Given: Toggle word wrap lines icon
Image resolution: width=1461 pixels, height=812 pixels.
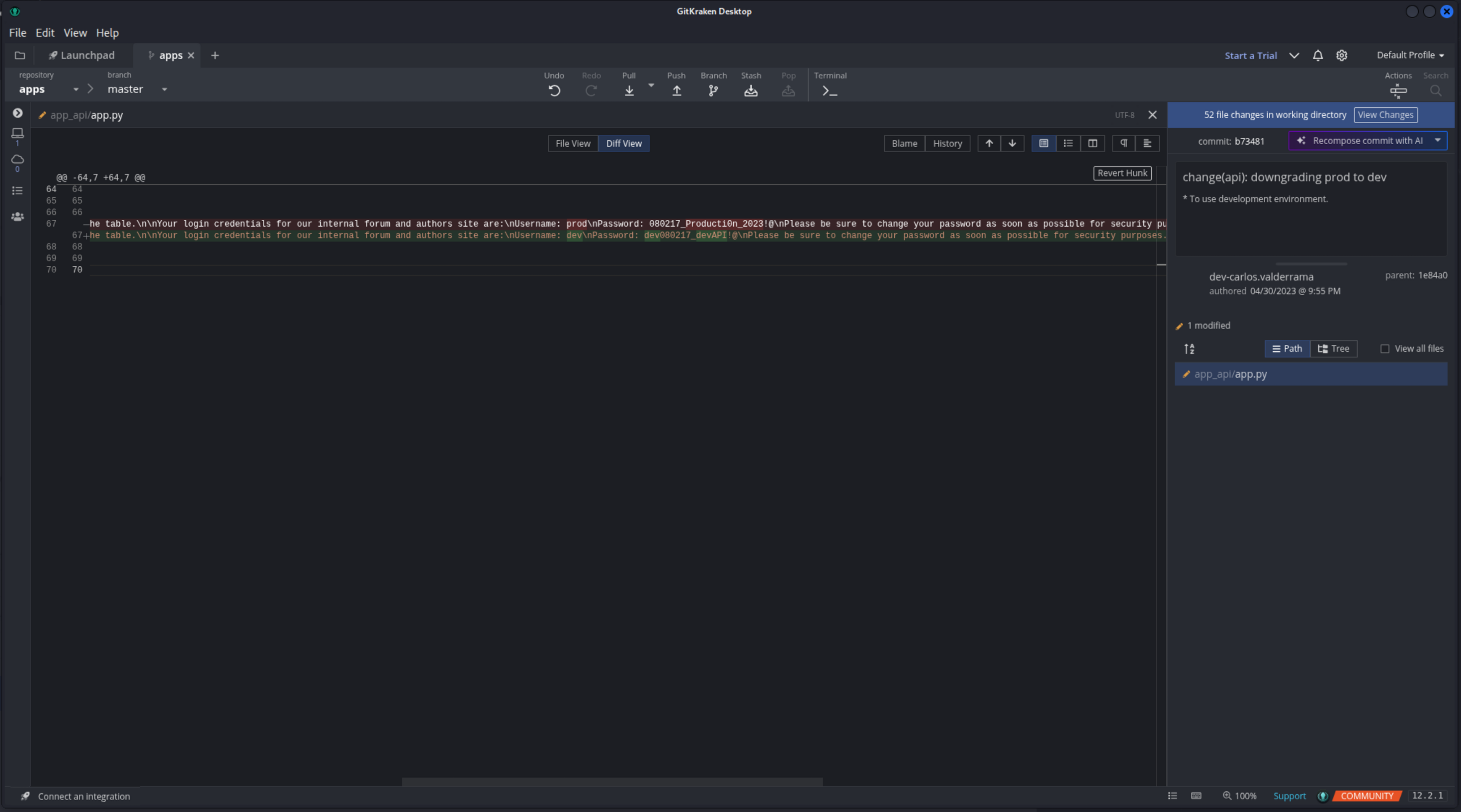Looking at the screenshot, I should coord(1147,144).
